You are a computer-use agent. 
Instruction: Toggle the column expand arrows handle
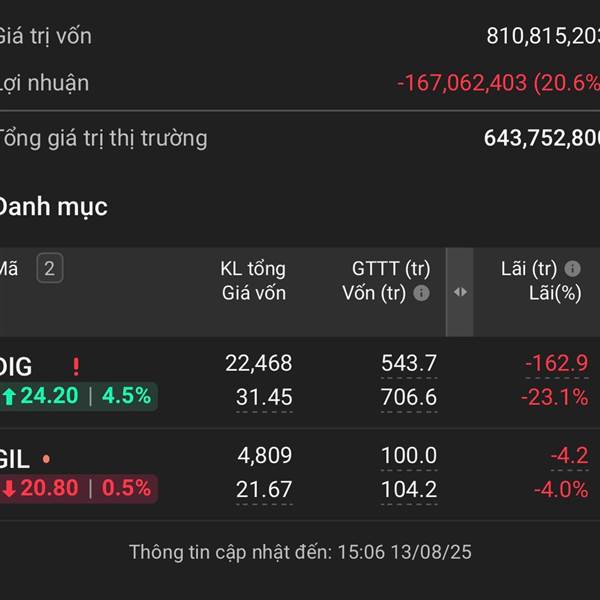pyautogui.click(x=460, y=292)
